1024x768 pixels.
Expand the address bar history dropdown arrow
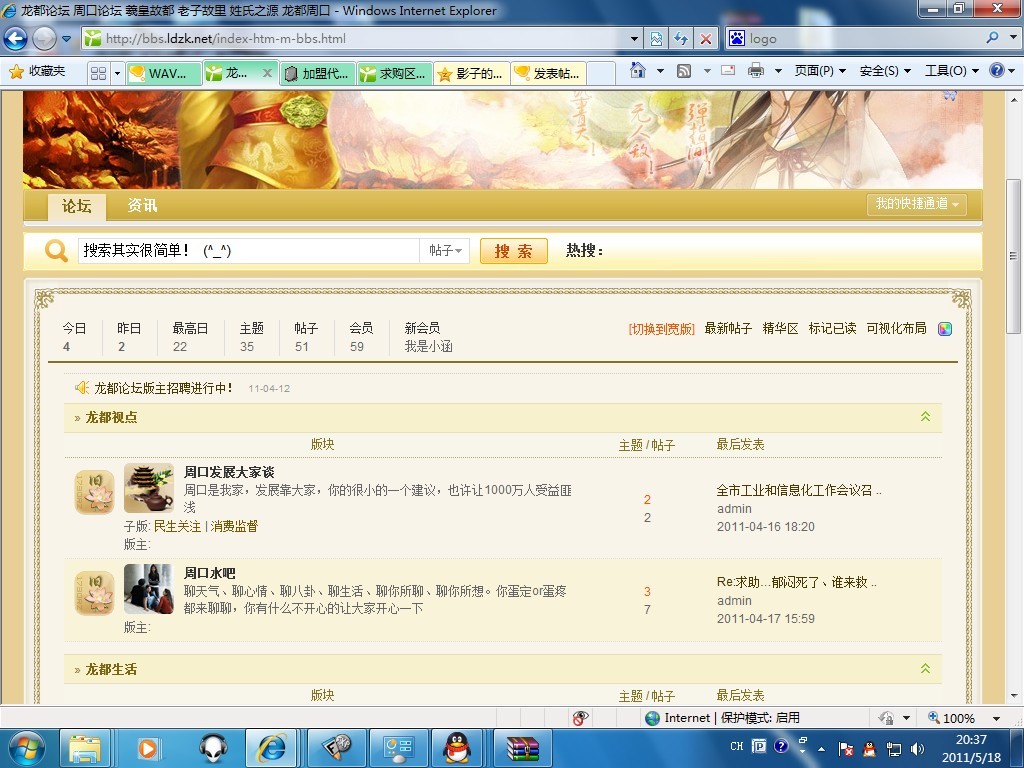pos(634,39)
